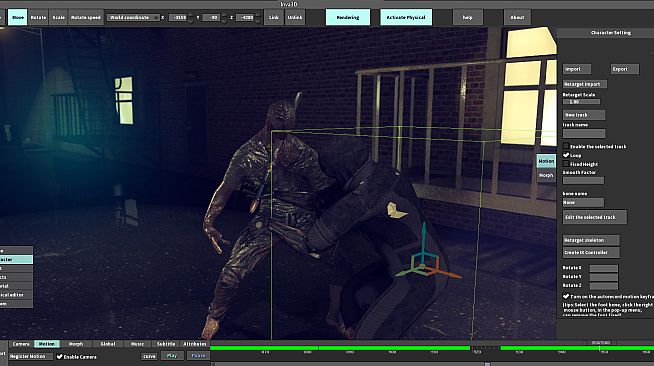Click the Create IK Controller button
654x366 pixels.
pos(591,253)
